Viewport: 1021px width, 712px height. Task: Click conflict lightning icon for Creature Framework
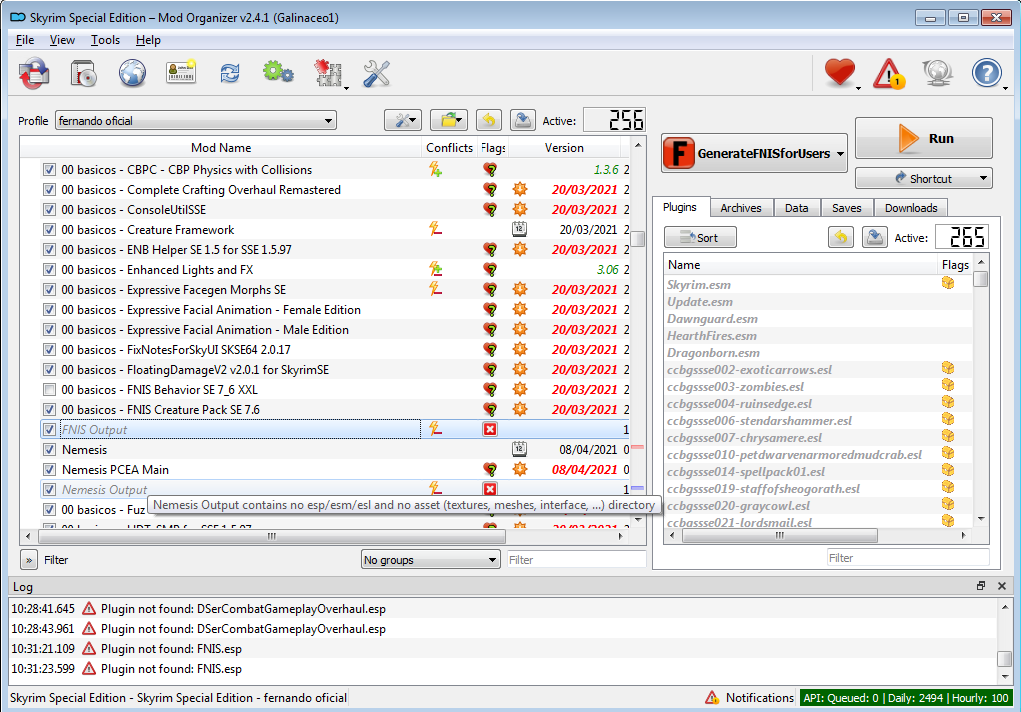436,229
